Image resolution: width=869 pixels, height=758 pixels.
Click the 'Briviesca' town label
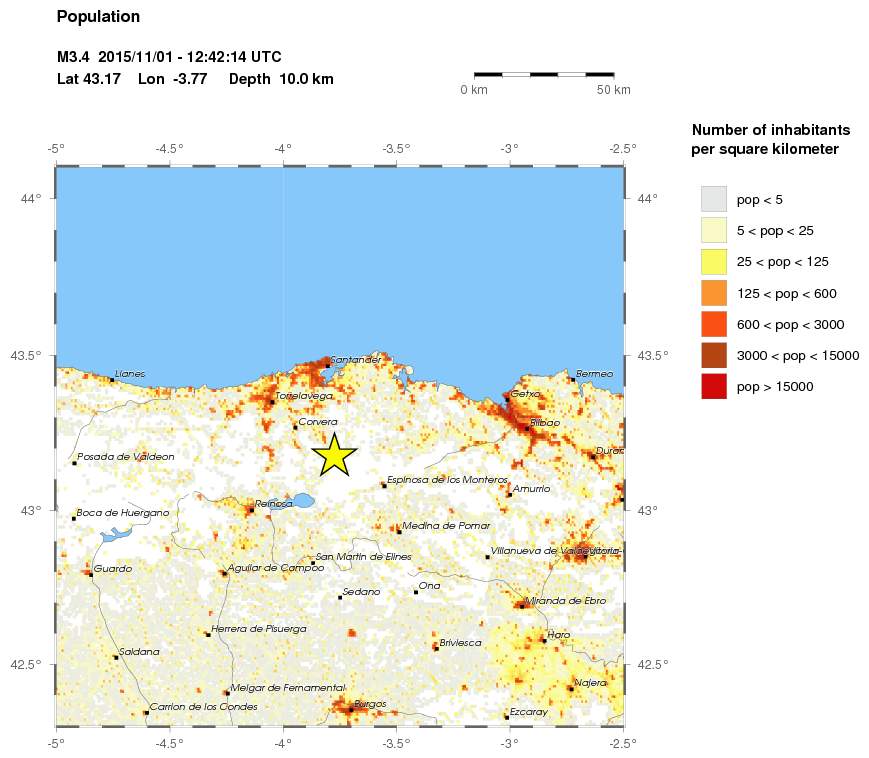pos(461,643)
